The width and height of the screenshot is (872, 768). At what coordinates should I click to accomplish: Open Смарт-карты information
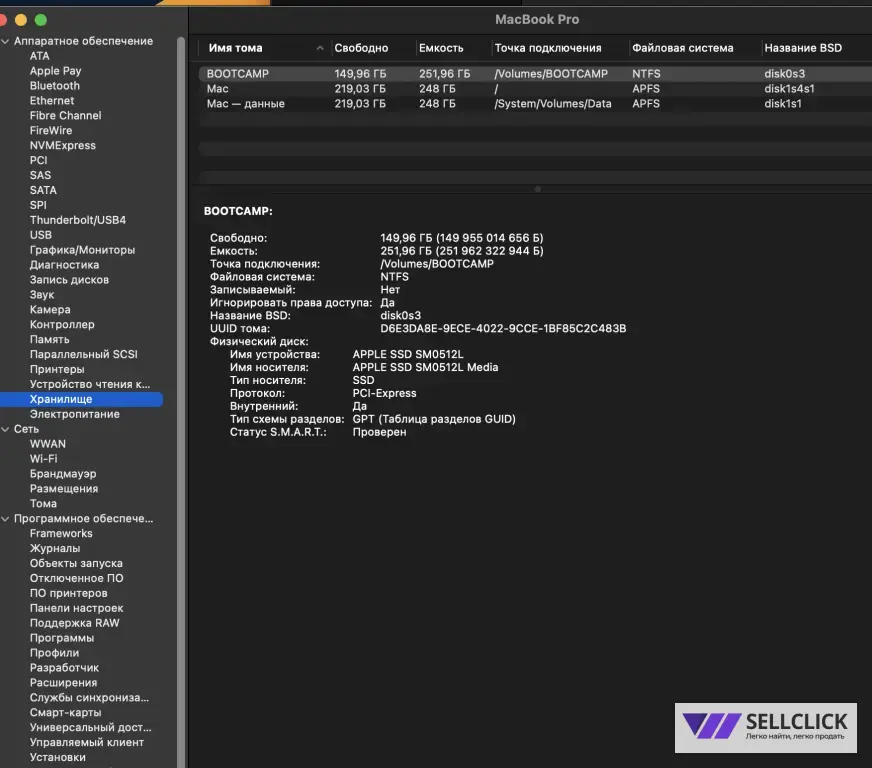click(66, 713)
